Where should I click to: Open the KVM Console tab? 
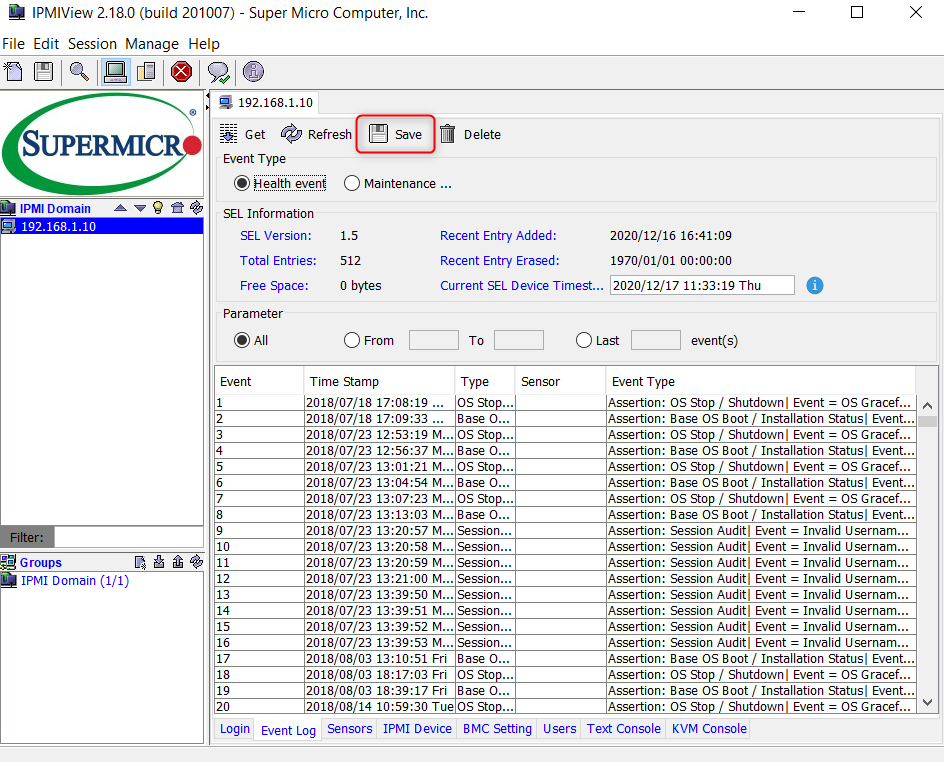[x=709, y=729]
